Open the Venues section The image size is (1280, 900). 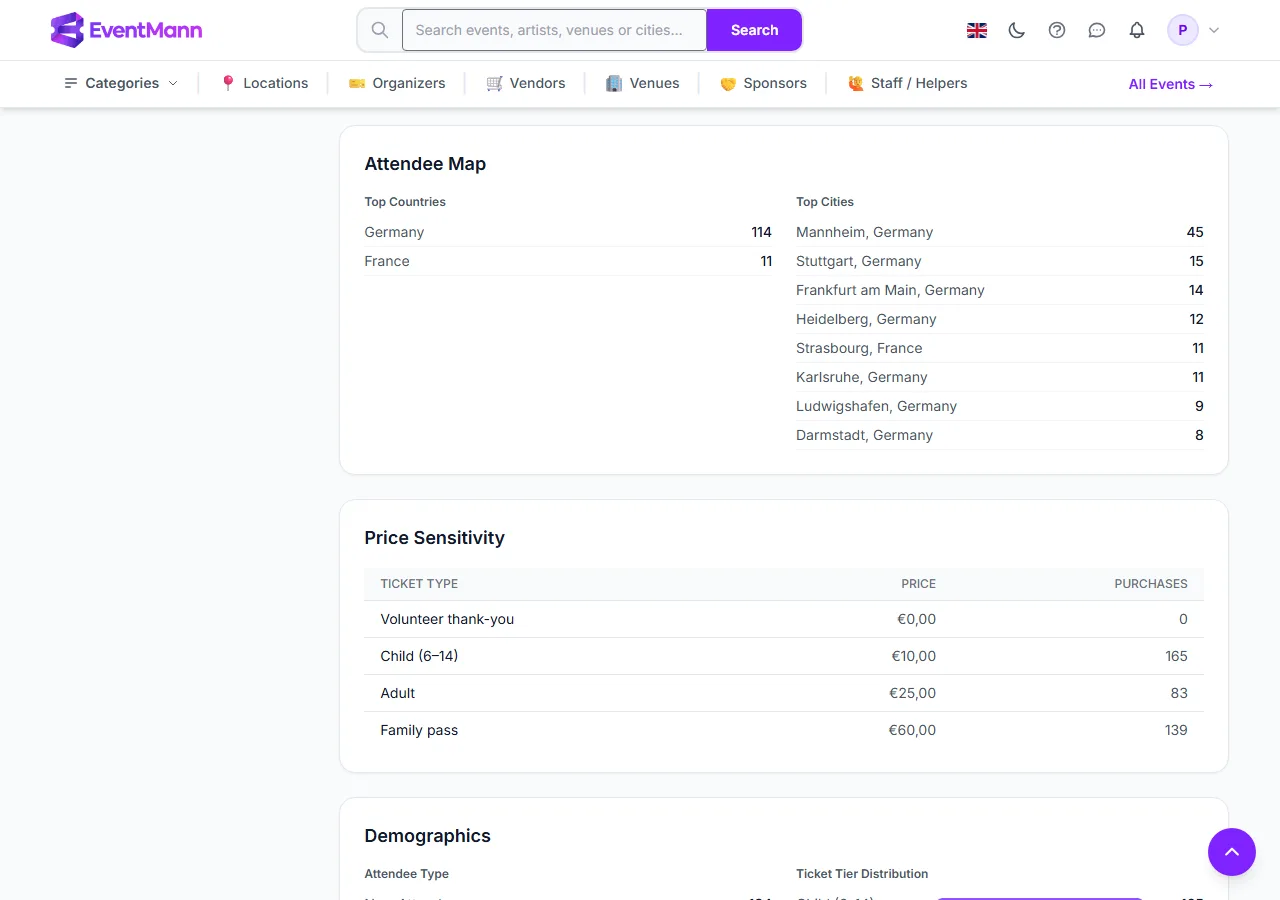point(643,83)
